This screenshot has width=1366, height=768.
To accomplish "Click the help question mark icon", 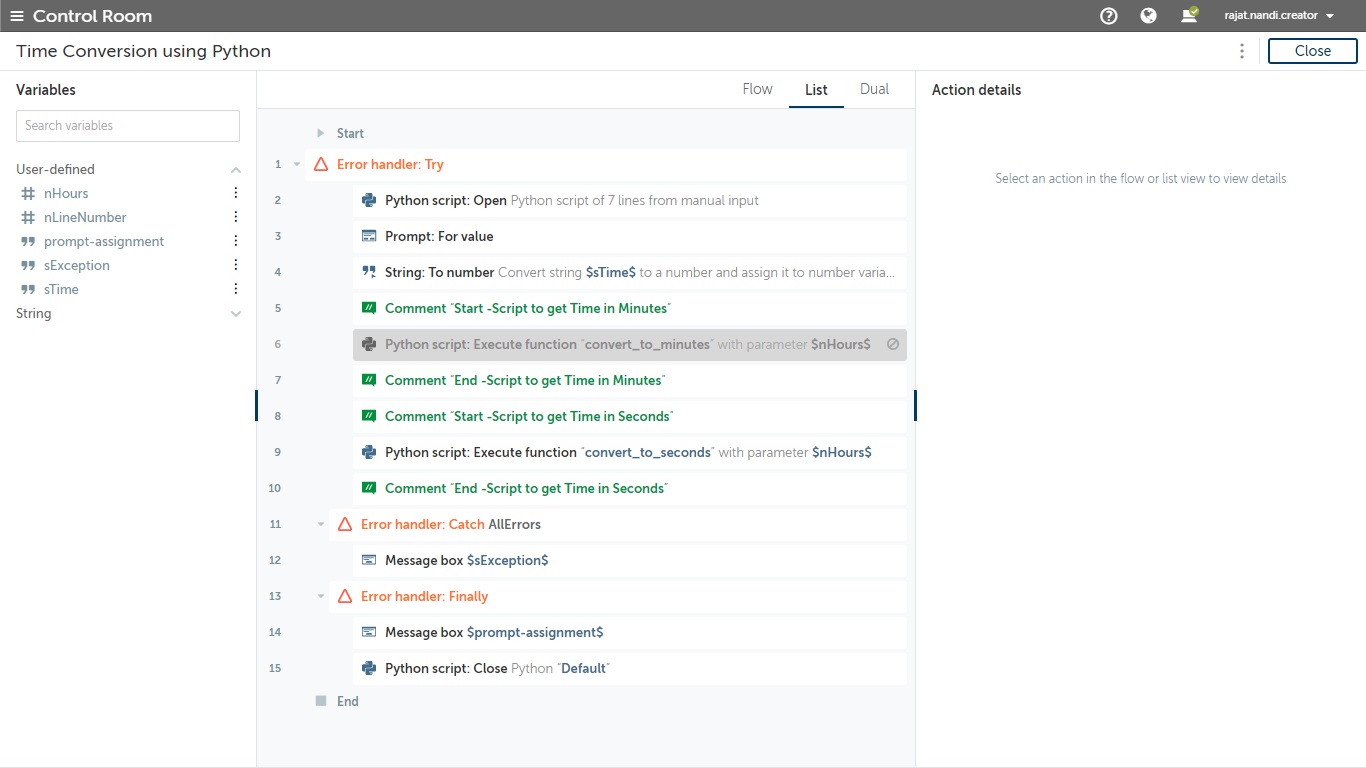I will click(1108, 16).
